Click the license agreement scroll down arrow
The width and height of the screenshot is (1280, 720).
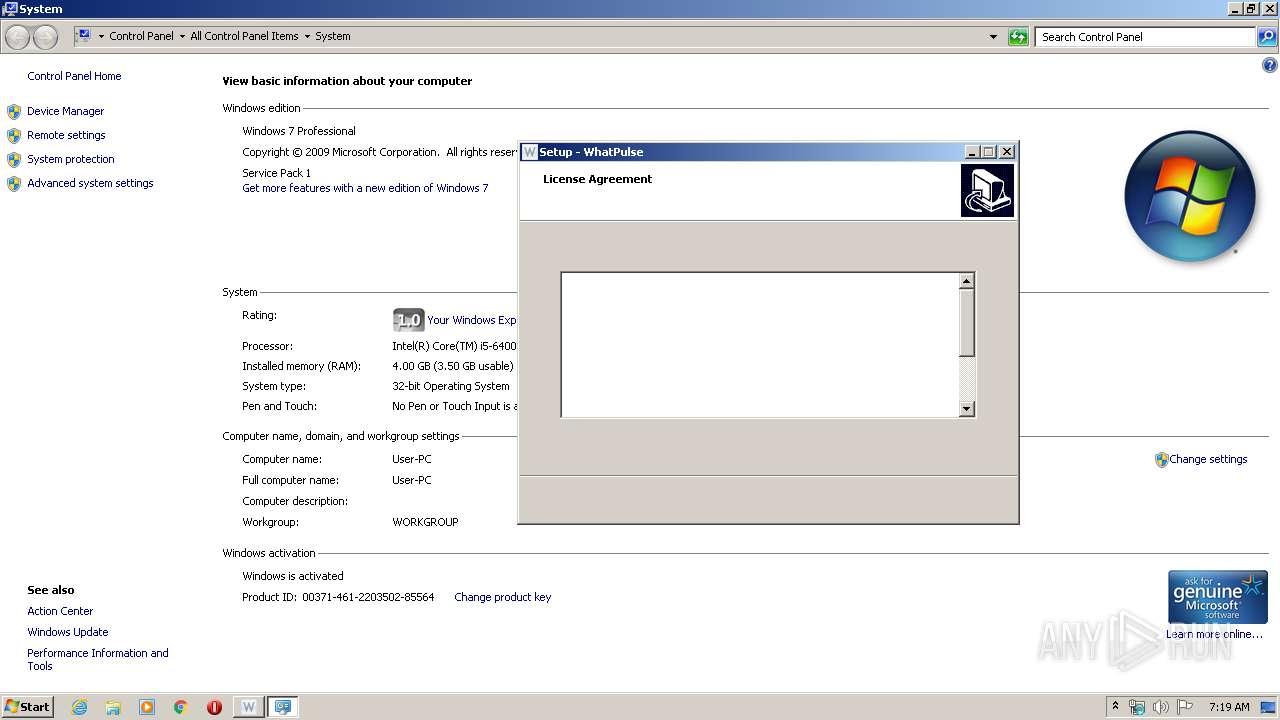tap(966, 408)
